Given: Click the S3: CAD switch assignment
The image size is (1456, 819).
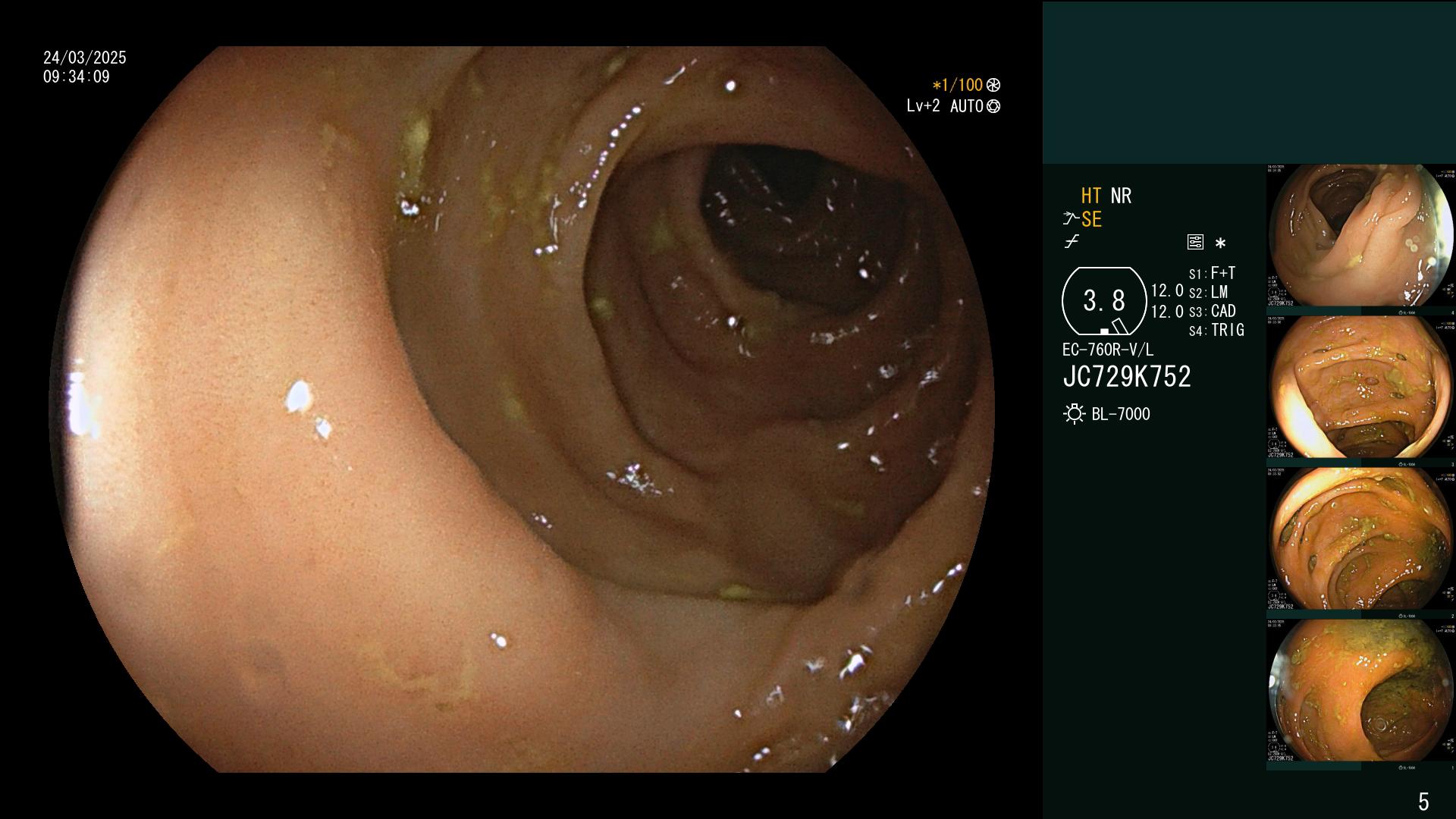Looking at the screenshot, I should coord(1212,311).
